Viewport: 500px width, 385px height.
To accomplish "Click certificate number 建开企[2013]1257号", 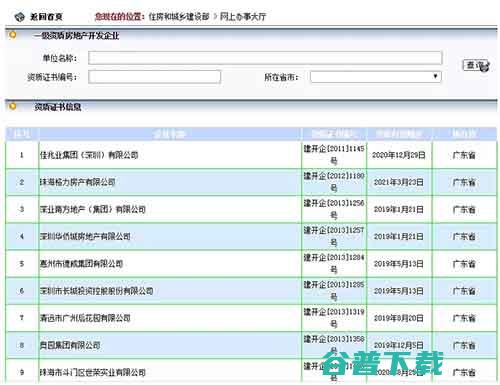I will click(x=334, y=236).
